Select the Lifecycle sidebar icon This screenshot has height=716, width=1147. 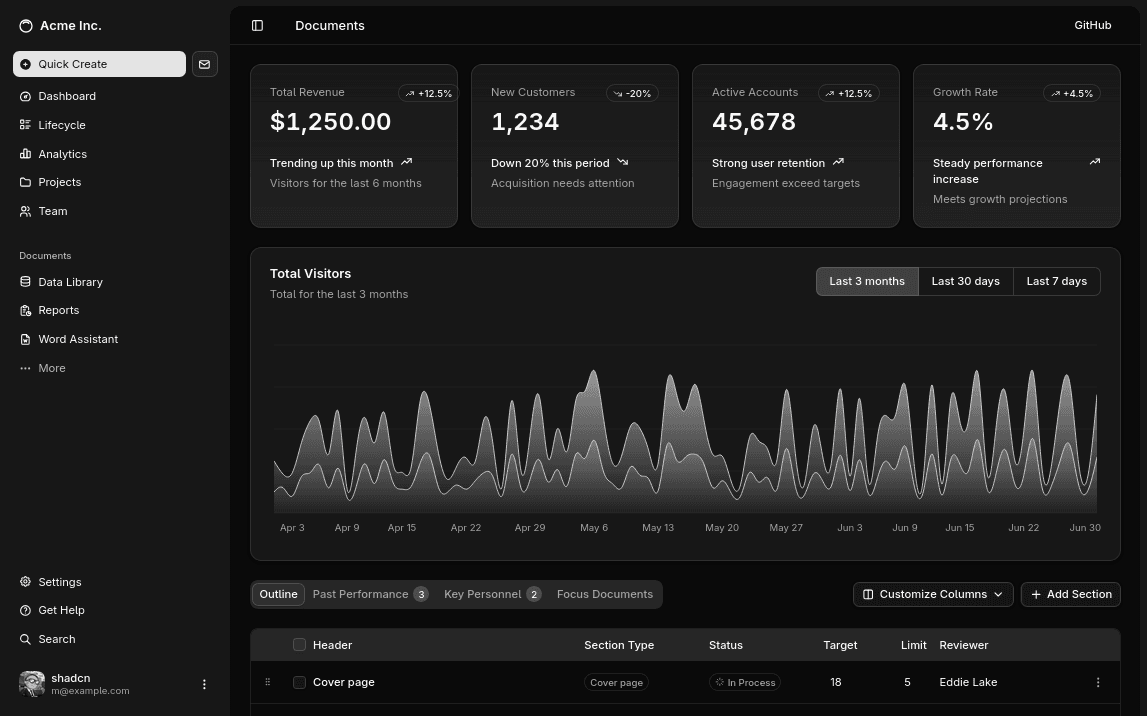(25, 124)
